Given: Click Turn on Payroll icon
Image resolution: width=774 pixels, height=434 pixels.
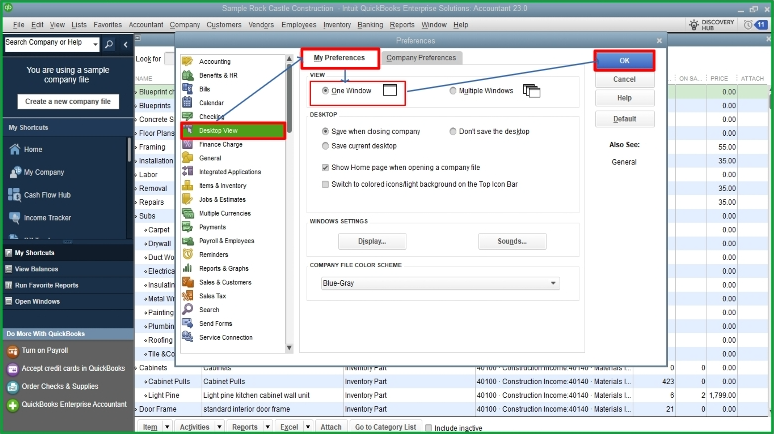Looking at the screenshot, I should [13, 351].
